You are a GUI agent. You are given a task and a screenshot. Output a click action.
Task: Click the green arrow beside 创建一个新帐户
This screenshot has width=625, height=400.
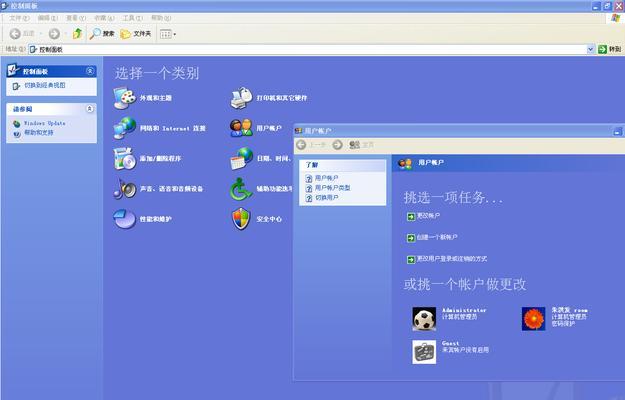click(x=411, y=238)
